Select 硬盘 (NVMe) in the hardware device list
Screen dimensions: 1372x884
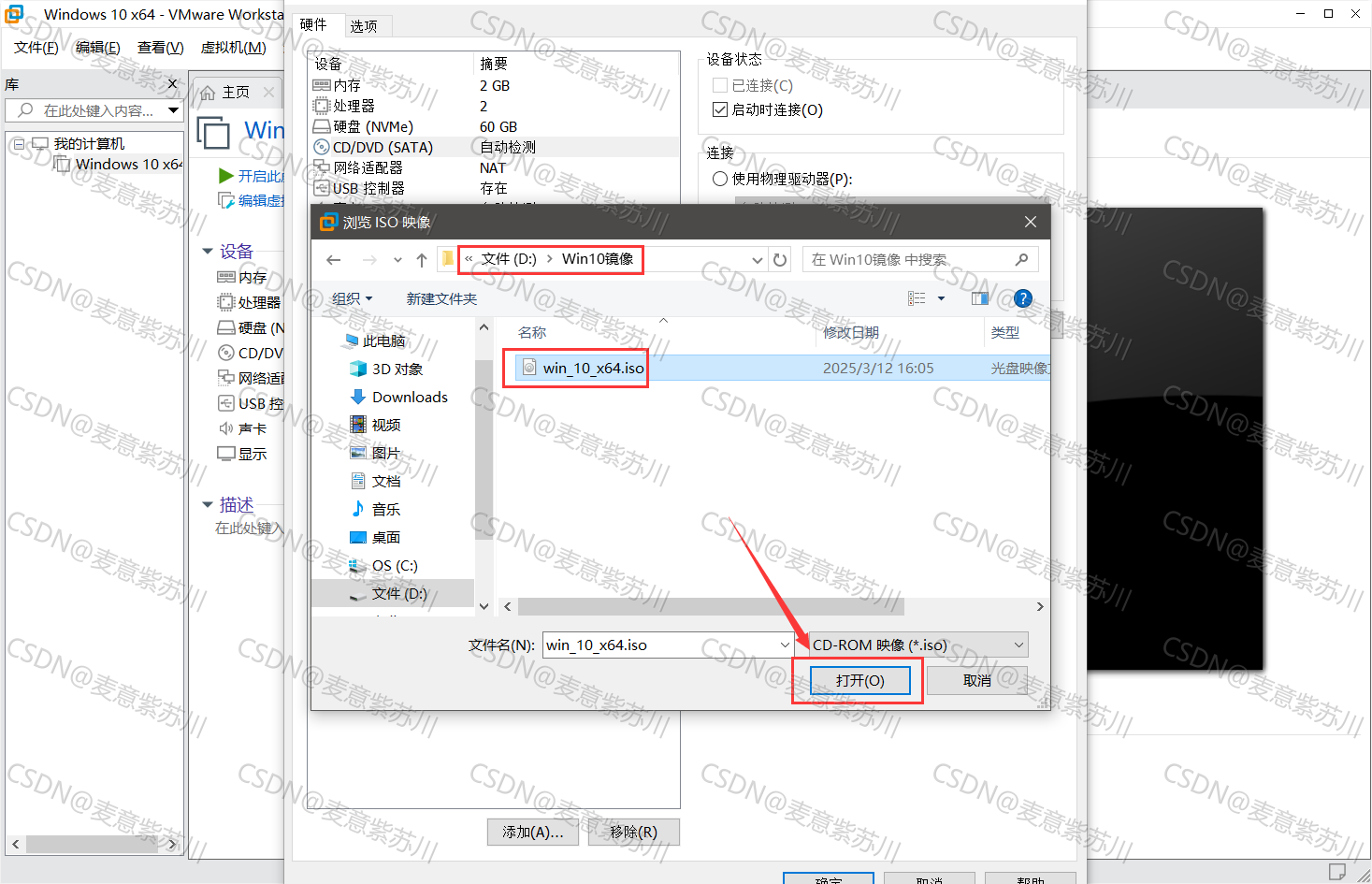point(495,126)
